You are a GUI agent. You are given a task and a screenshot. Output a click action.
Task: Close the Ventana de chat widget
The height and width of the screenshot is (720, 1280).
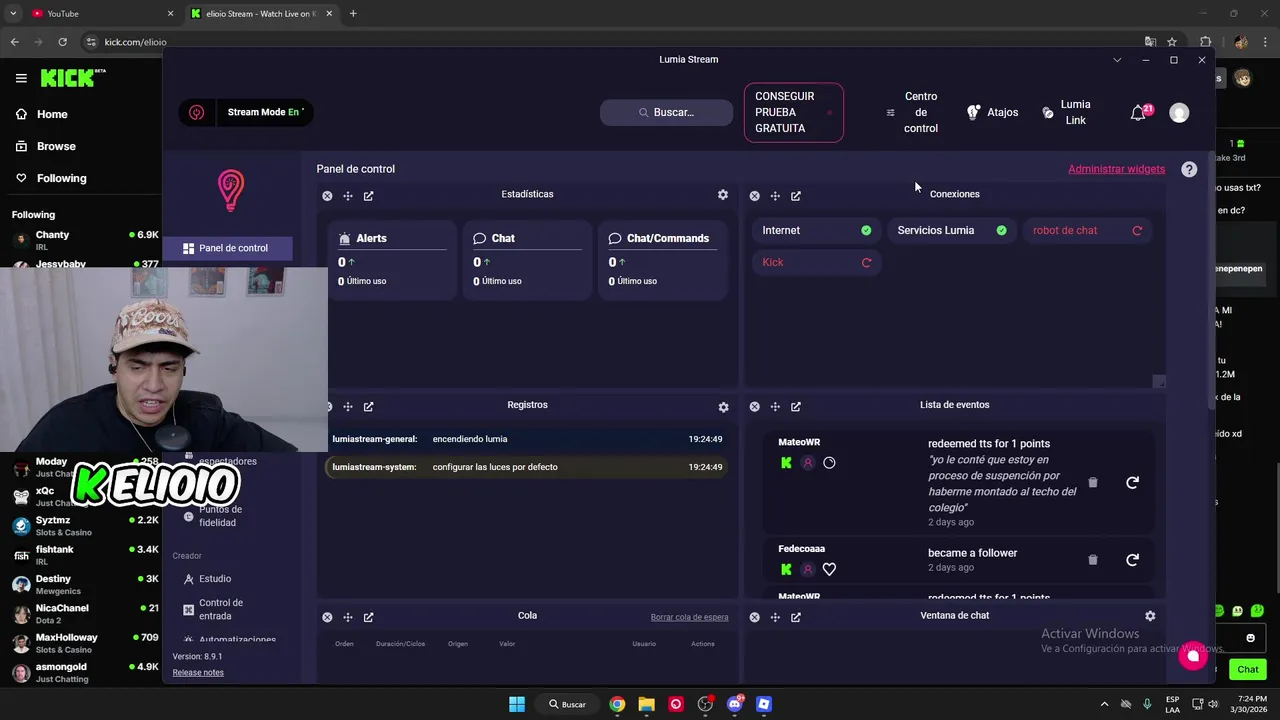click(754, 618)
